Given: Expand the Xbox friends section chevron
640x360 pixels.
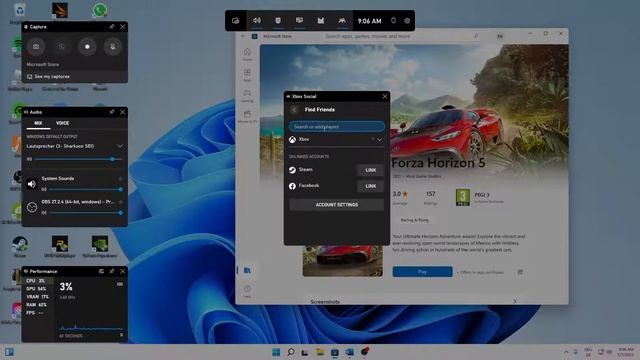Looking at the screenshot, I should click(380, 140).
